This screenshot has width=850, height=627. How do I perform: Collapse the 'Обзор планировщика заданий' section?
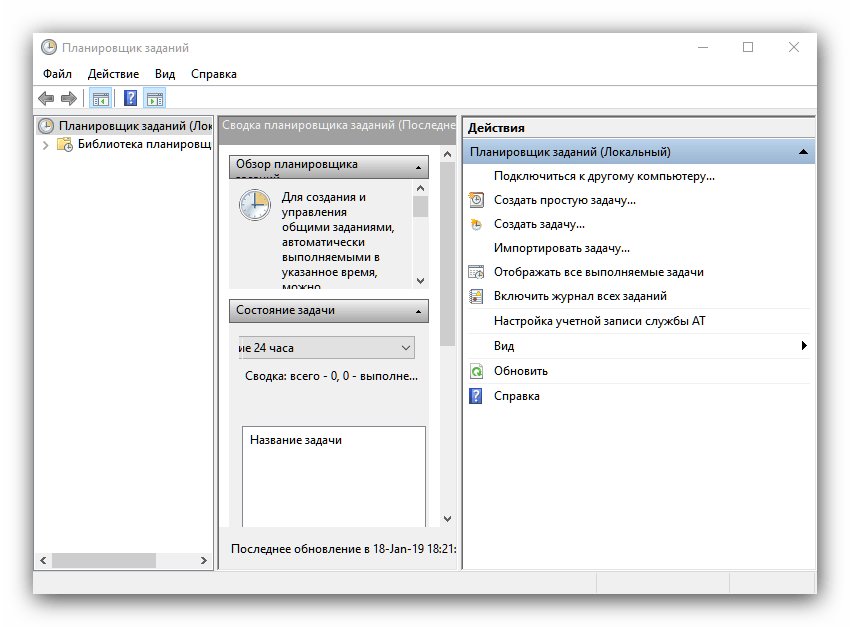(x=420, y=168)
